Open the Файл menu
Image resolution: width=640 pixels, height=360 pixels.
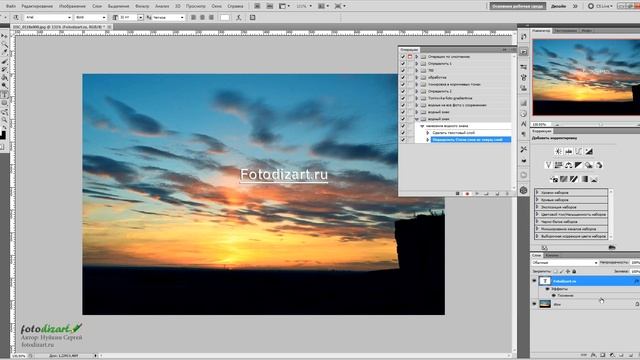(11, 6)
